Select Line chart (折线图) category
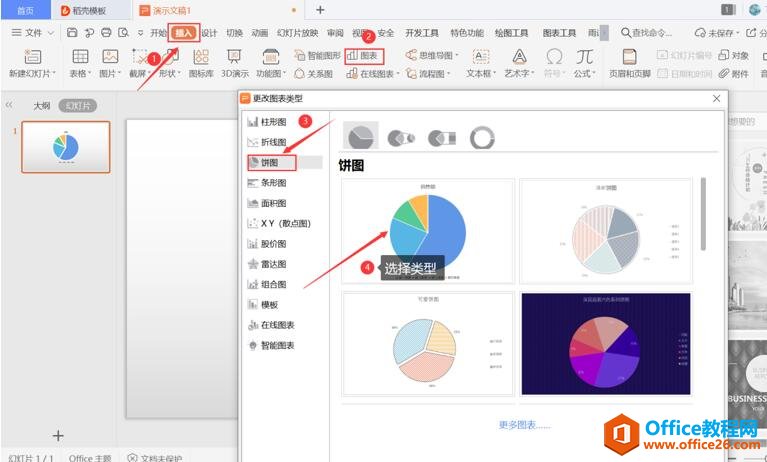This screenshot has width=767, height=462. coord(267,142)
